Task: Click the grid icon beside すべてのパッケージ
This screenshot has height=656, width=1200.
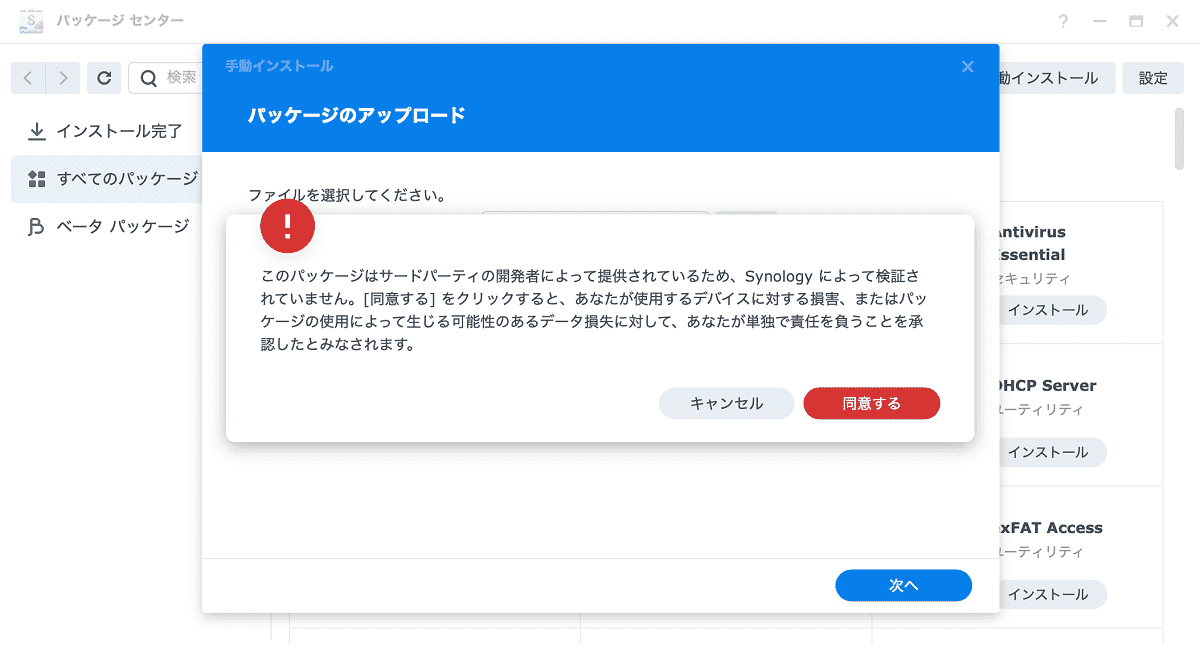Action: (x=37, y=179)
